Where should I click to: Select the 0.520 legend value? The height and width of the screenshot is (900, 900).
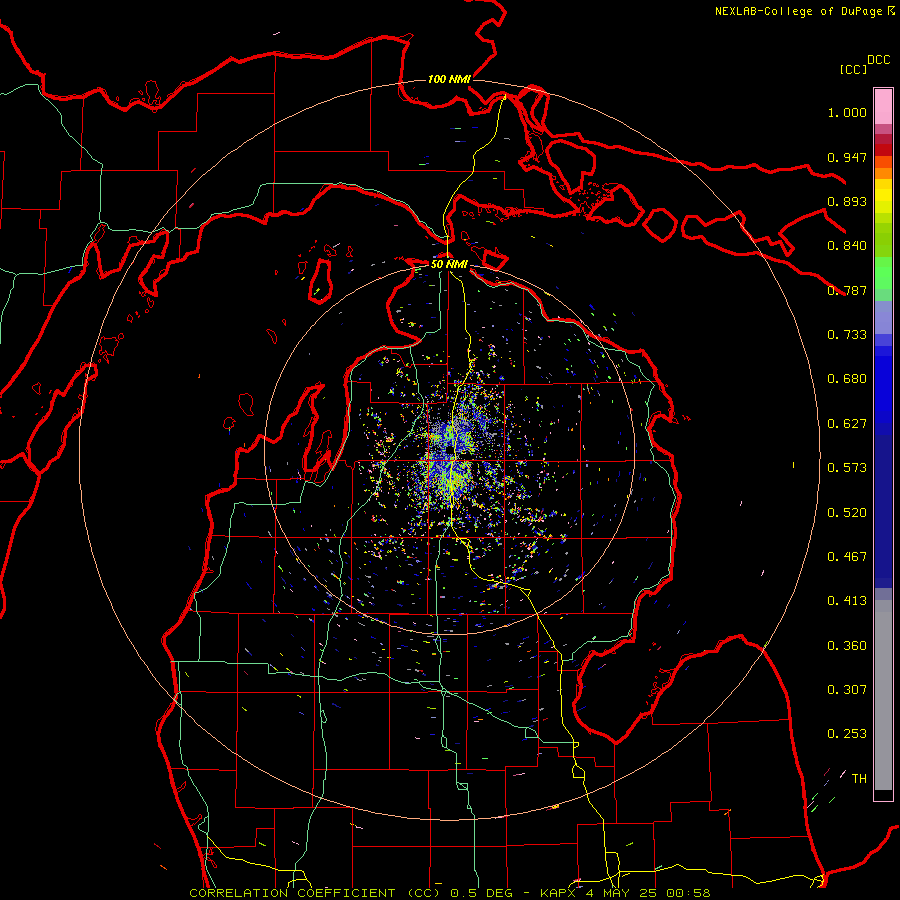[847, 513]
